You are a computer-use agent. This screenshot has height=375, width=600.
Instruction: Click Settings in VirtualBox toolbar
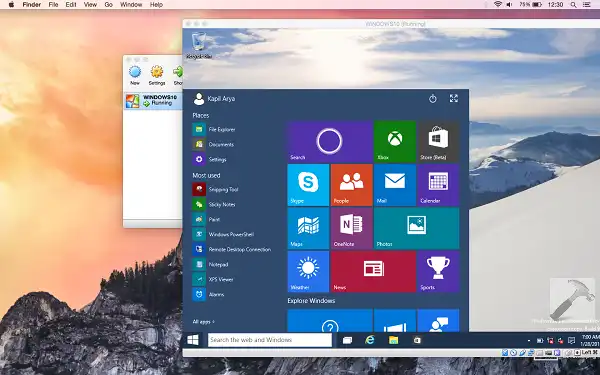pos(157,75)
